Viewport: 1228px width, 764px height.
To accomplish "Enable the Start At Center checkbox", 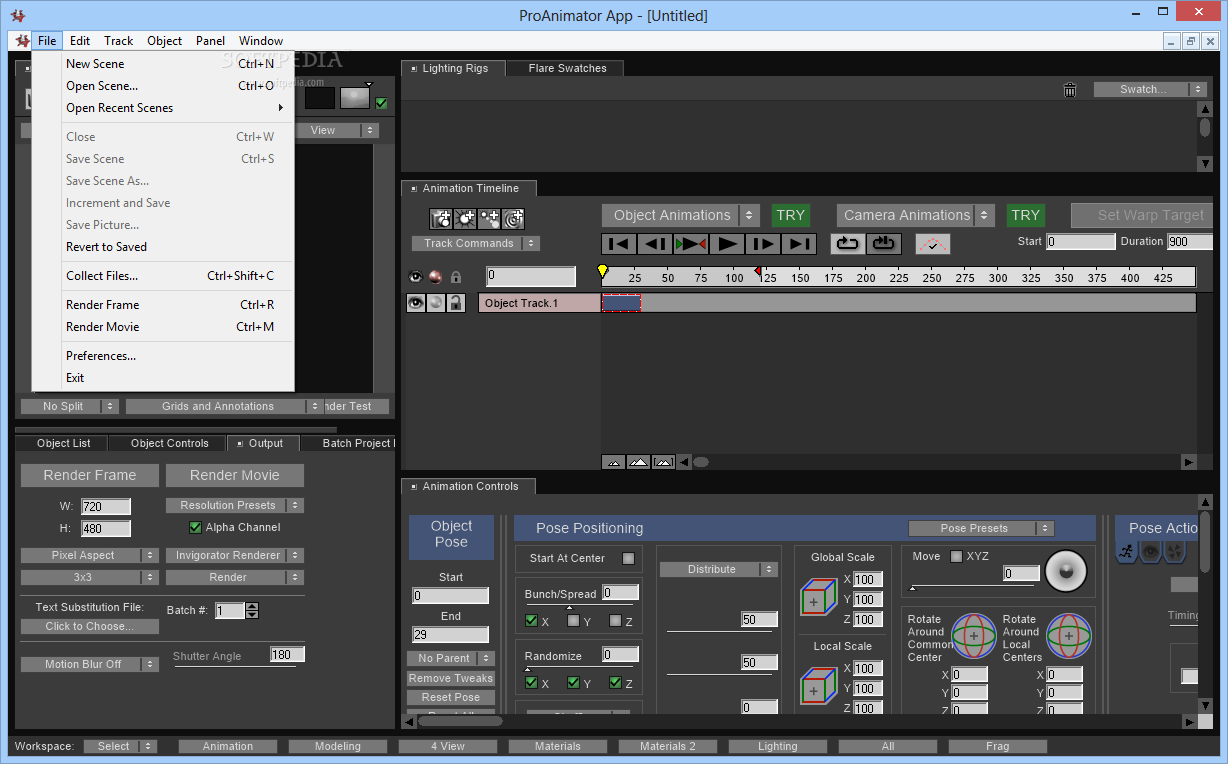I will coord(628,558).
